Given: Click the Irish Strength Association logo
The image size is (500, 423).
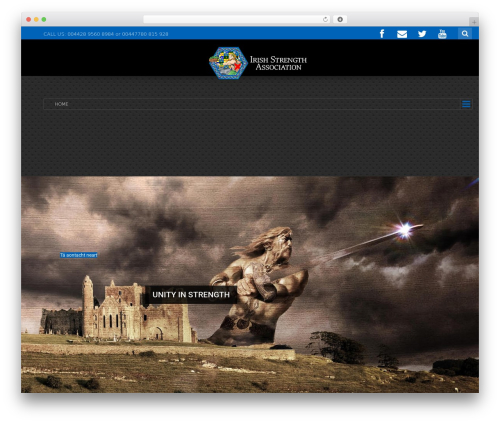Looking at the screenshot, I should (258, 63).
